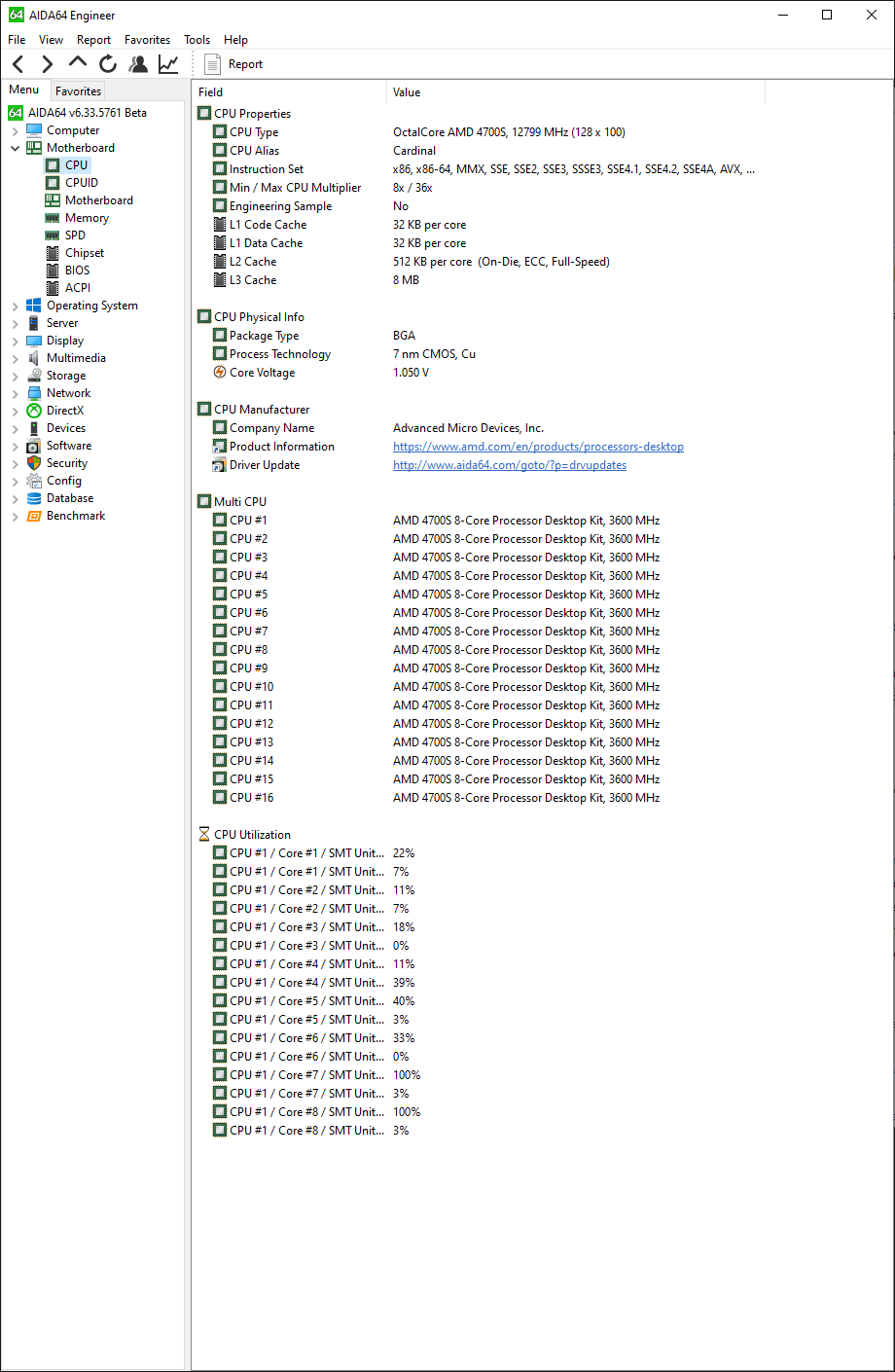Image resolution: width=895 pixels, height=1372 pixels.
Task: Go back with the toolbar back arrow
Action: (18, 64)
